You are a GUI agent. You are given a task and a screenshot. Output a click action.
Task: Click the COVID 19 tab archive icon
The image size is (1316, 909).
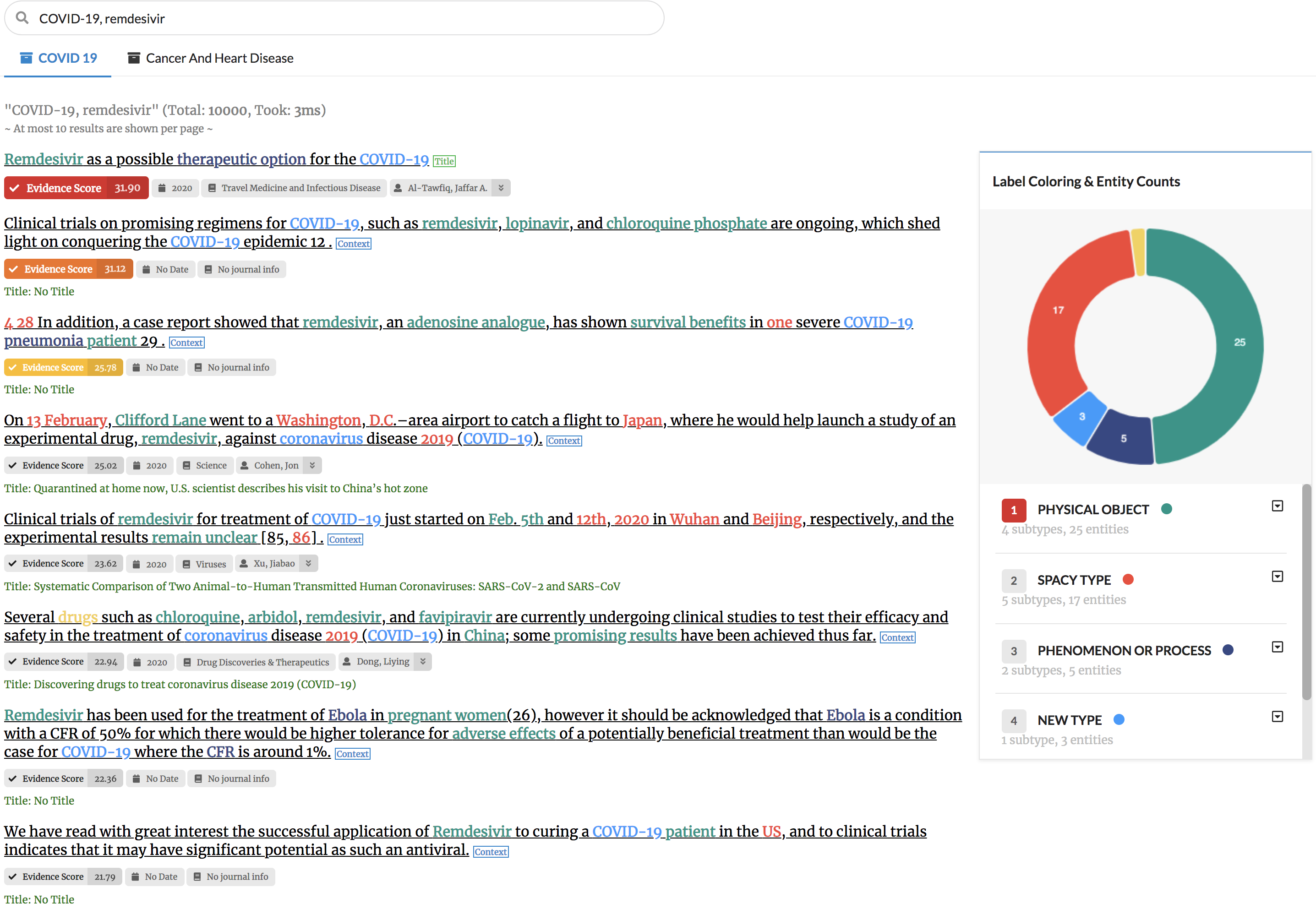tap(26, 58)
